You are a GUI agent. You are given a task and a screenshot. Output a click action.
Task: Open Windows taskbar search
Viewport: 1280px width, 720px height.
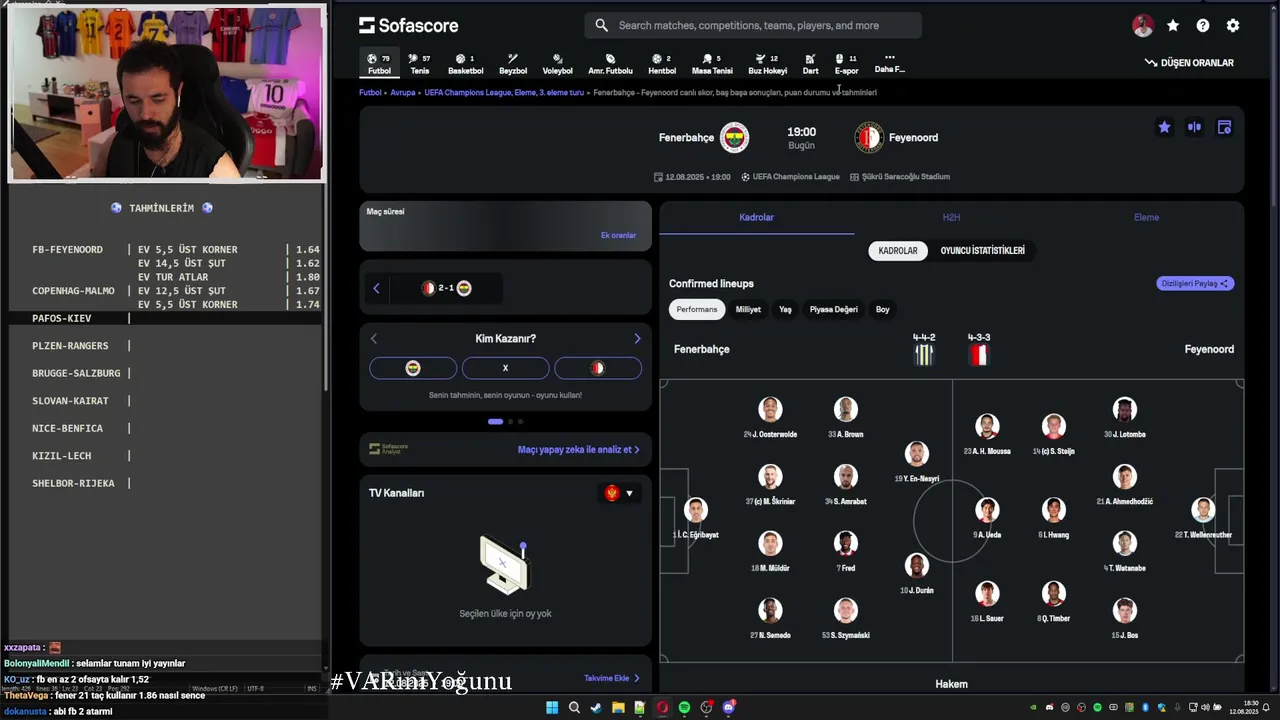click(x=574, y=707)
